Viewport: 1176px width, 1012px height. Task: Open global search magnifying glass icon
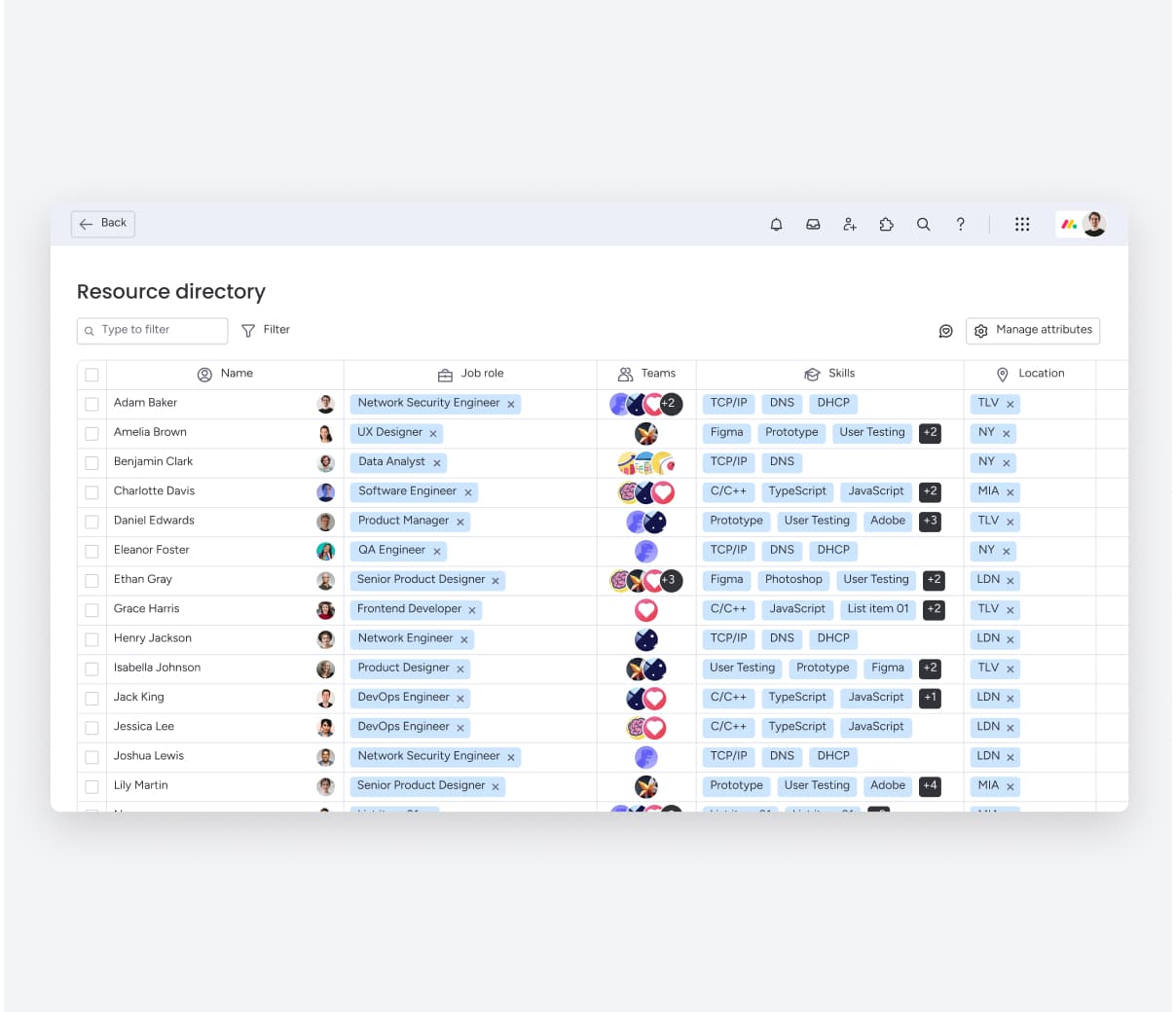click(x=923, y=224)
